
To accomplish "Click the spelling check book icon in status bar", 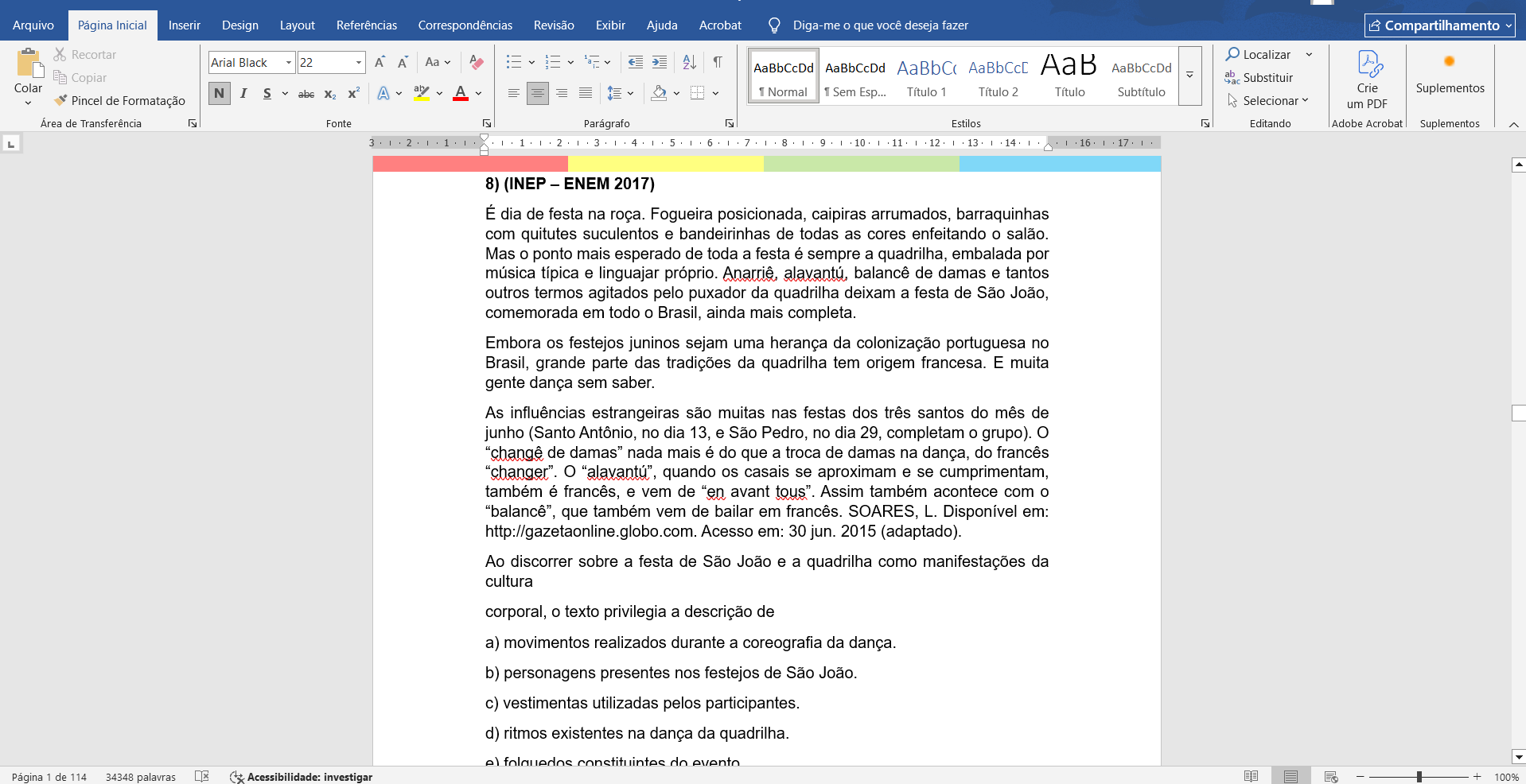I will coord(202,777).
